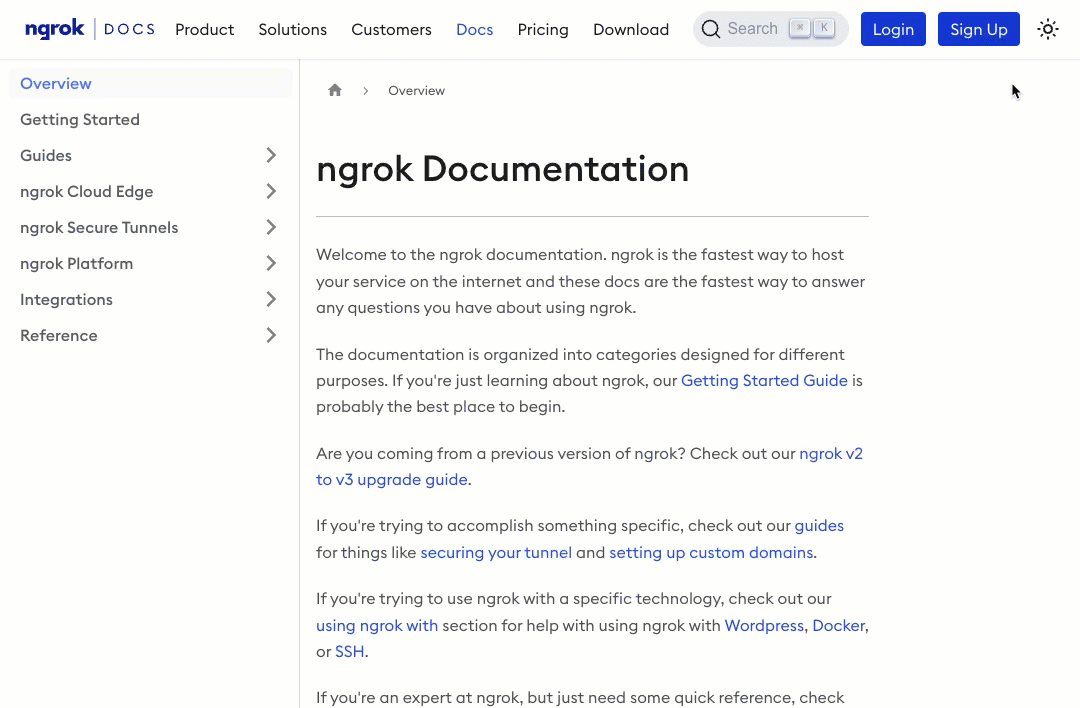Select Getting Started in the sidebar
1080x708 pixels.
pyautogui.click(x=80, y=119)
